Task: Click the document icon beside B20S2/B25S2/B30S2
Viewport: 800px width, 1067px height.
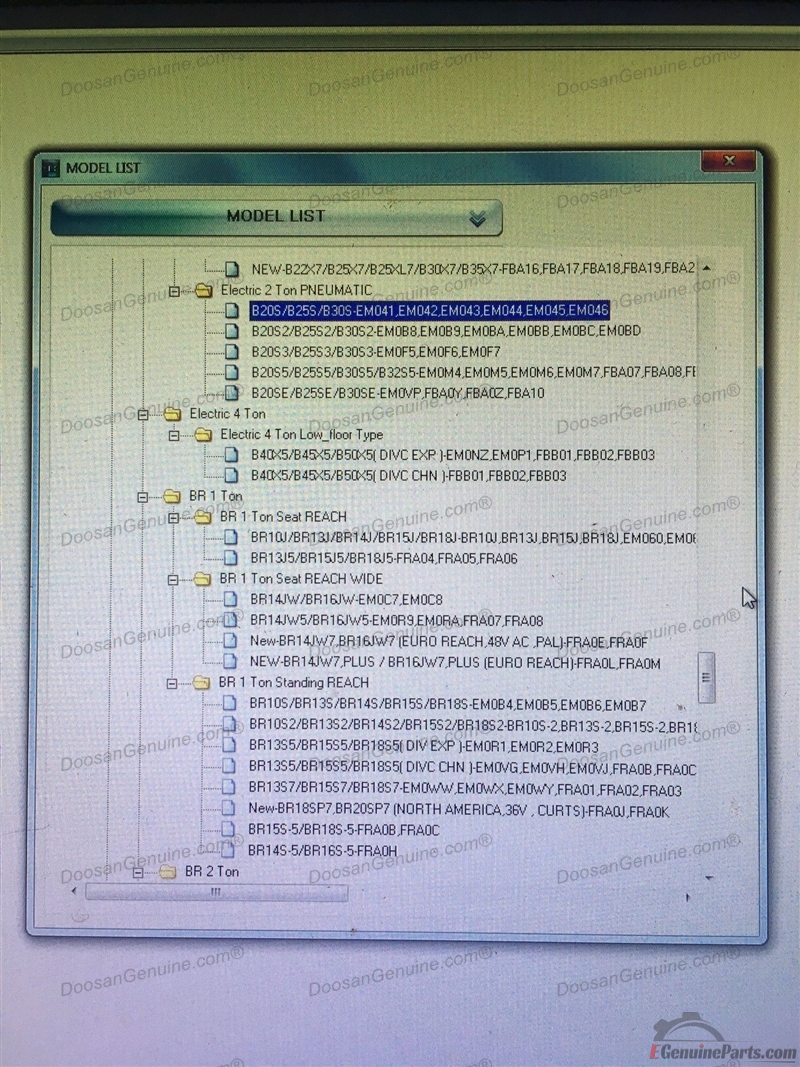Action: coord(232,331)
